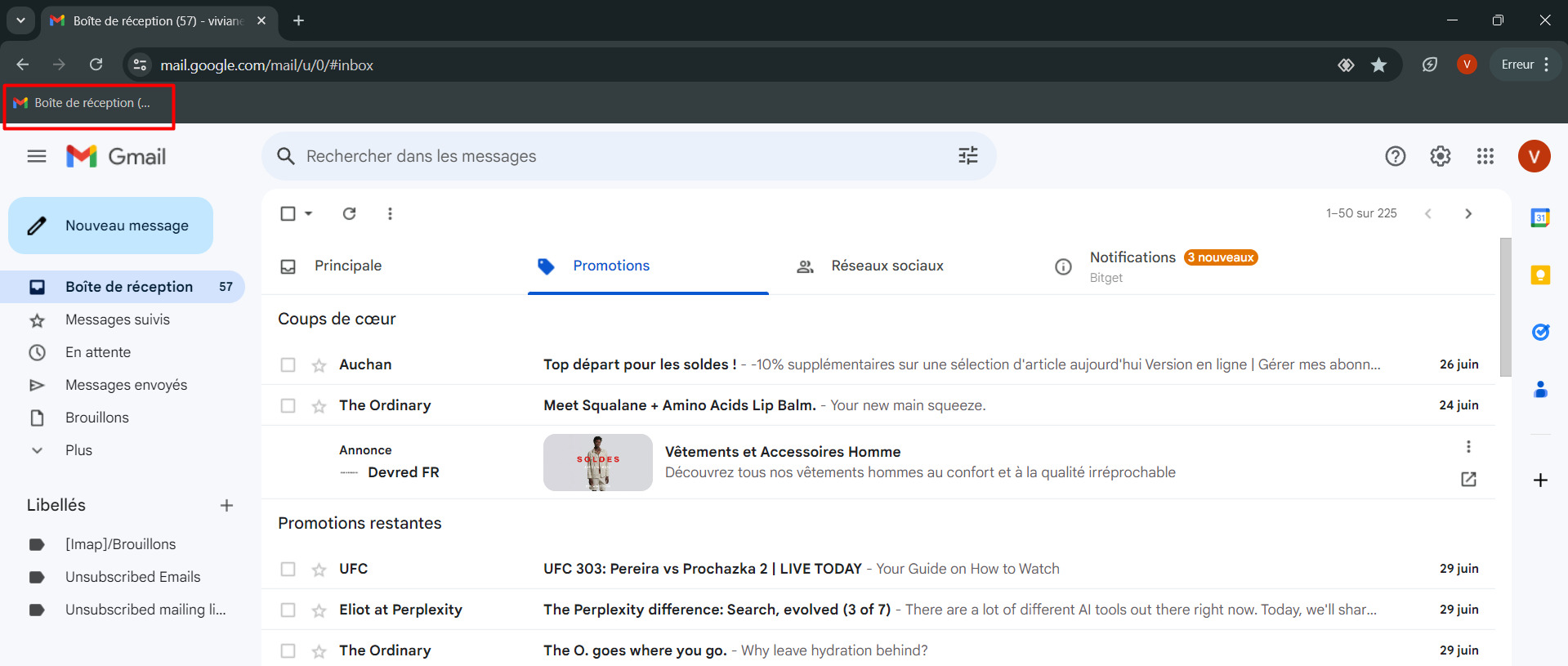Open Google Calendar side panel
Viewport: 1568px width, 666px height.
point(1540,217)
